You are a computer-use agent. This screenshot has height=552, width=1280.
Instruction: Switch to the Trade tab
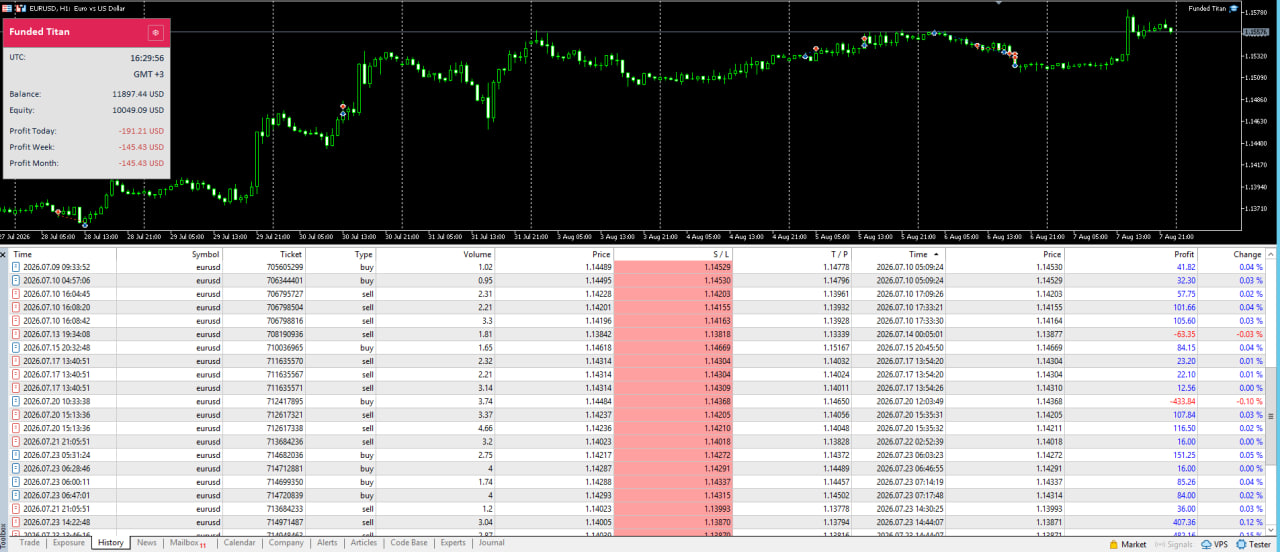point(29,543)
